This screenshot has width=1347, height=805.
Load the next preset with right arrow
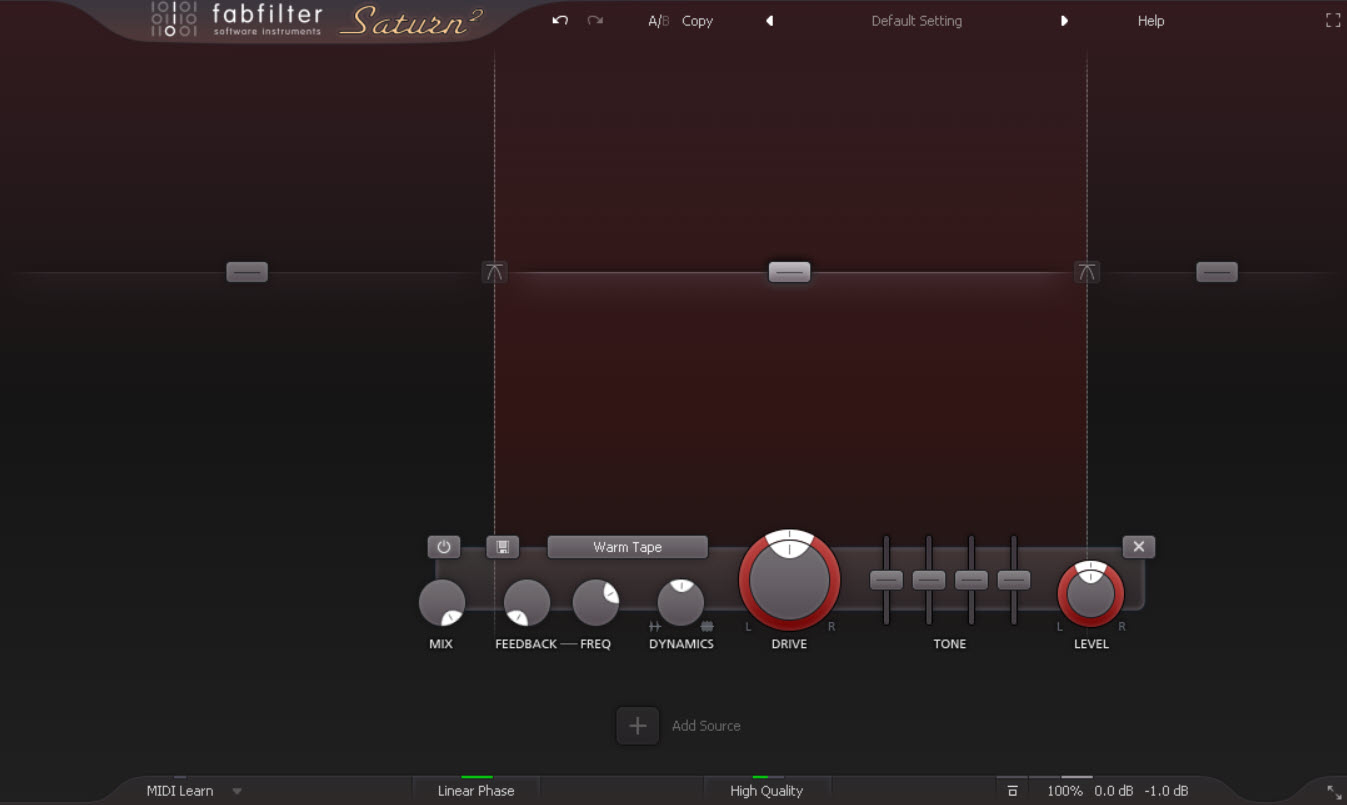coord(1064,20)
